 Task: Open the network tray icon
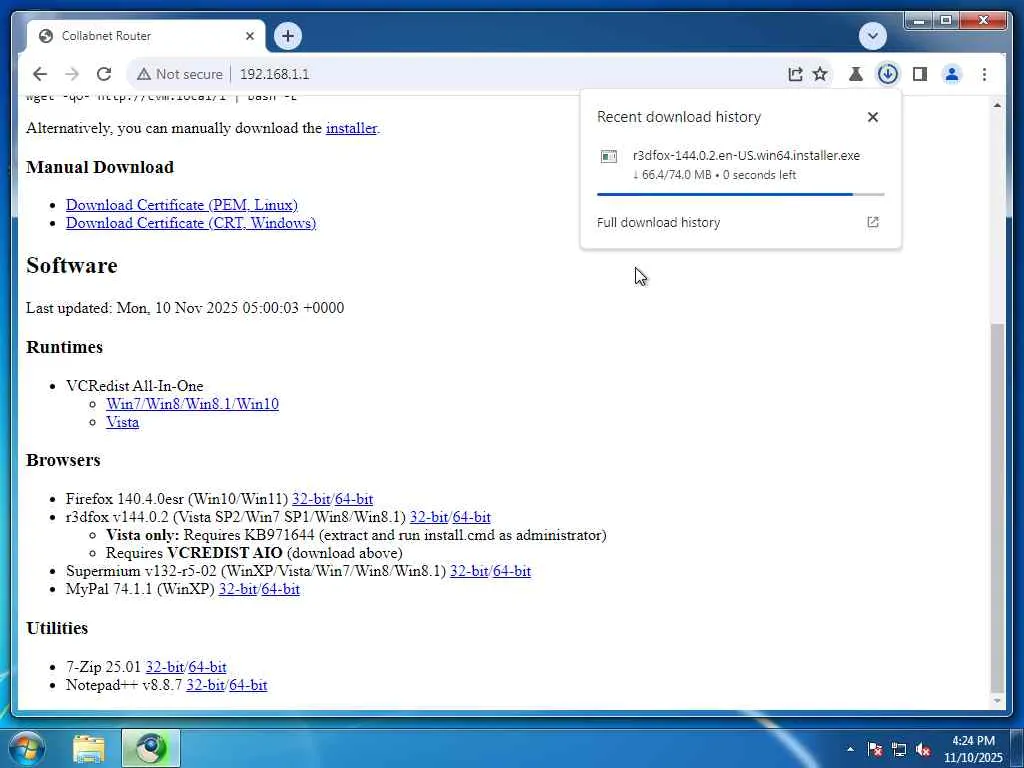[899, 750]
